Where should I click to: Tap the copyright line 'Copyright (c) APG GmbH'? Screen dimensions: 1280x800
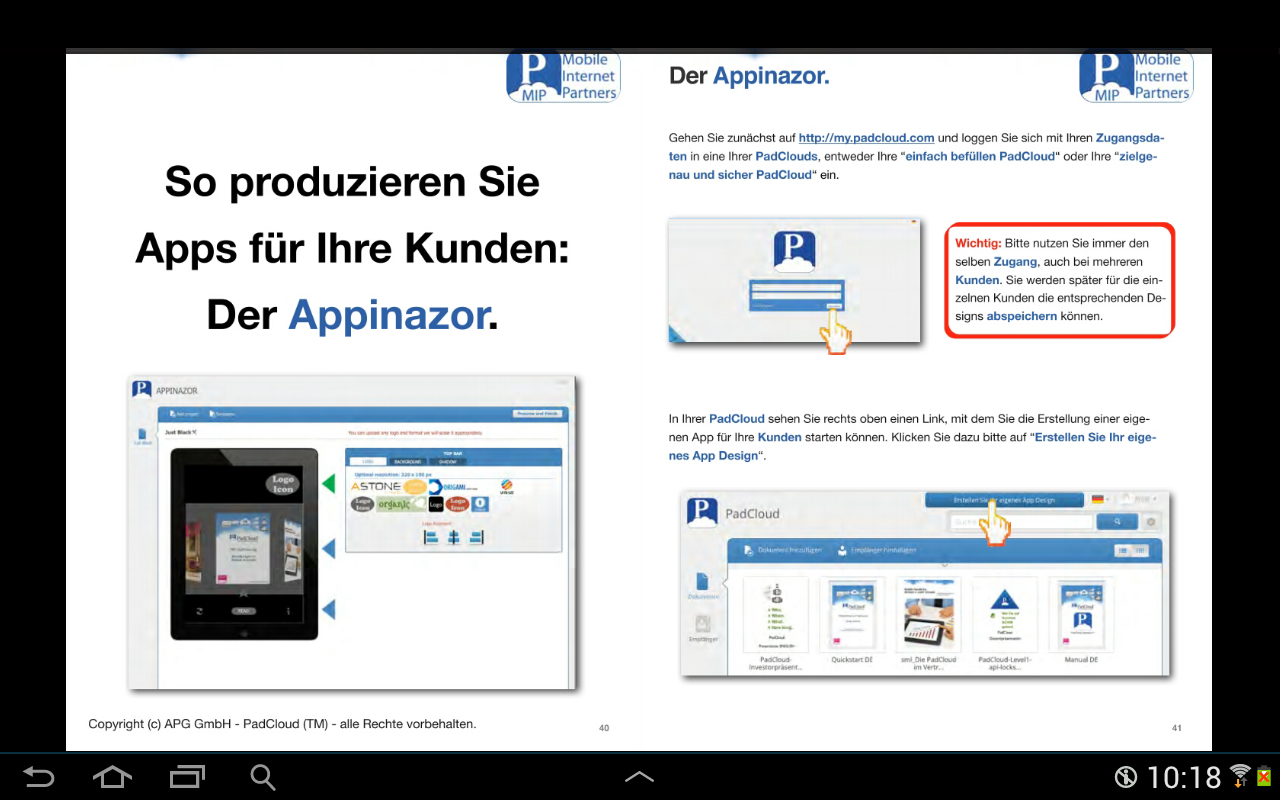tap(282, 724)
